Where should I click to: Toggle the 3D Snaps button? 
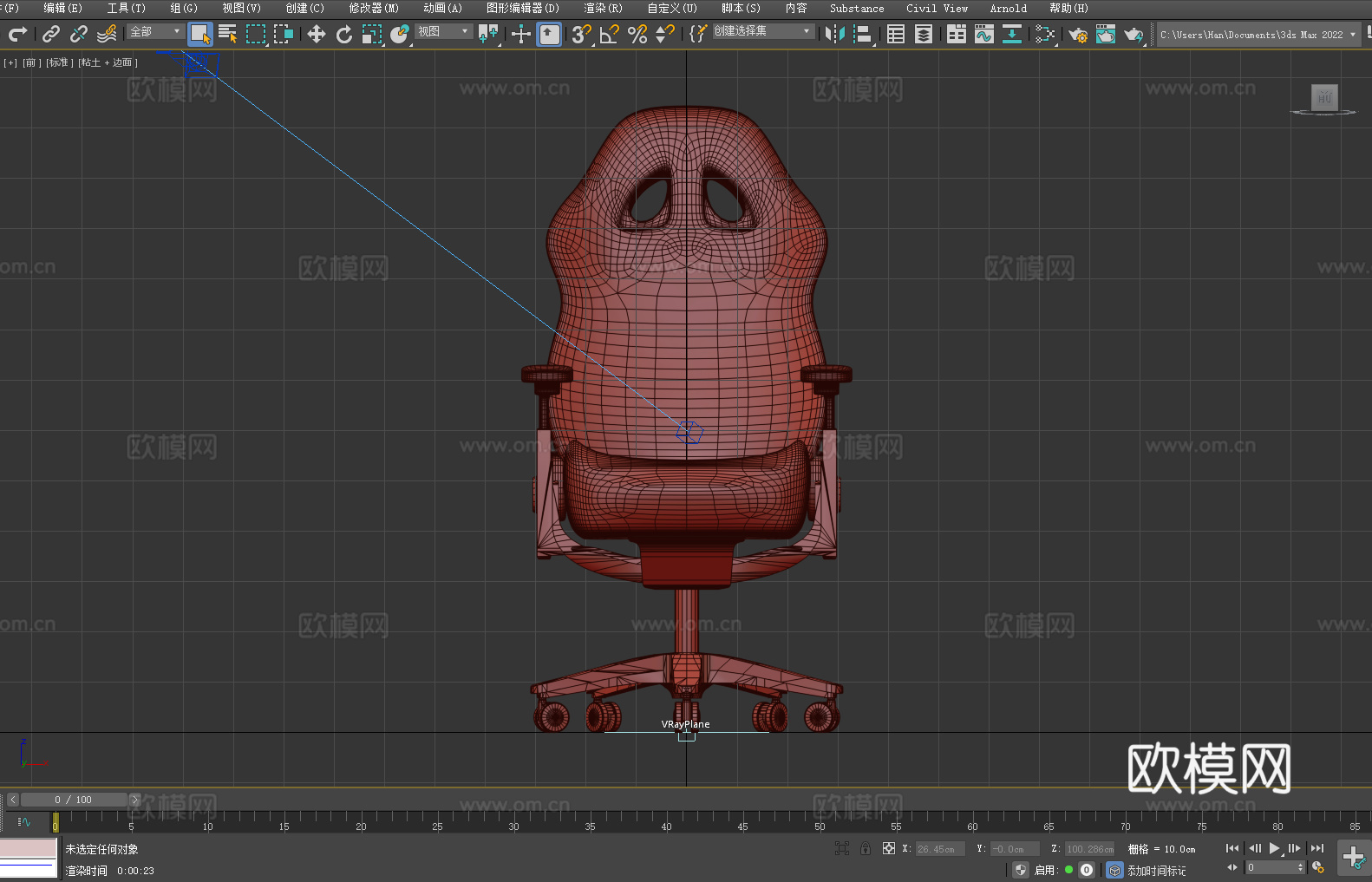[582, 34]
